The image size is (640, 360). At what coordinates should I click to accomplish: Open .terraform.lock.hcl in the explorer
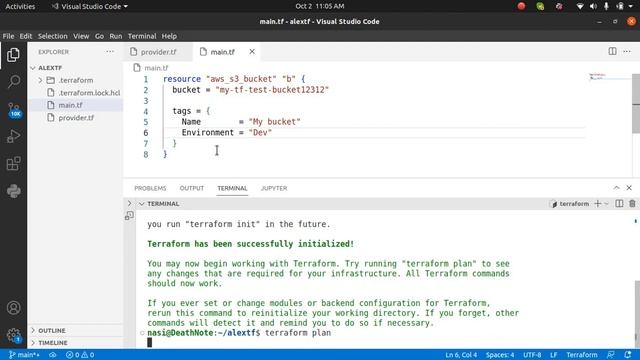[x=89, y=93]
